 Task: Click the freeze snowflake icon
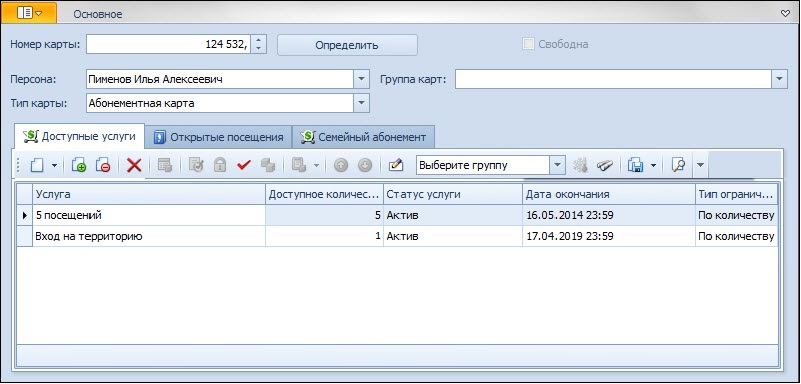click(x=581, y=165)
